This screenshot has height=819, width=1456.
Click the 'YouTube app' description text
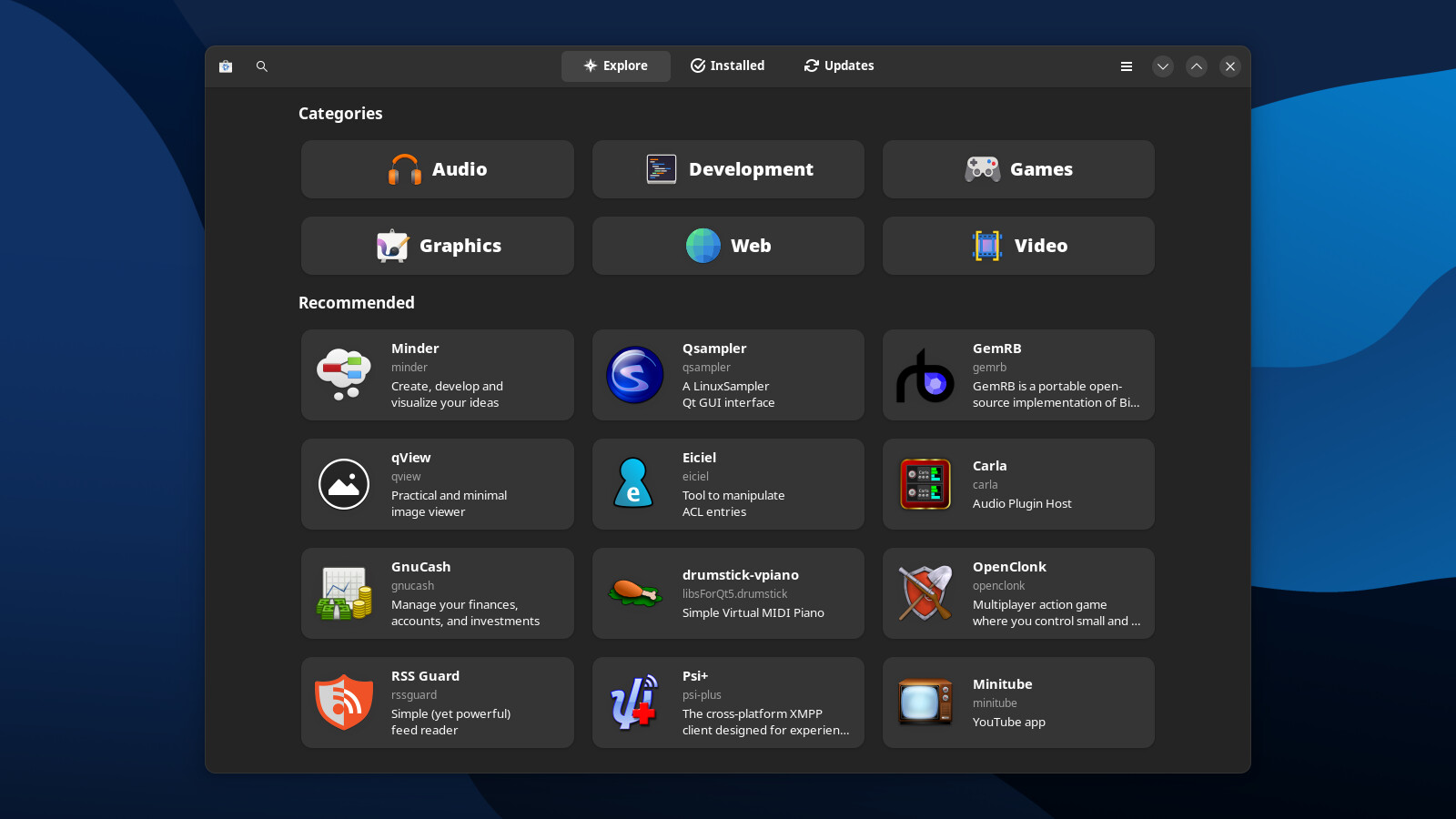point(1009,722)
